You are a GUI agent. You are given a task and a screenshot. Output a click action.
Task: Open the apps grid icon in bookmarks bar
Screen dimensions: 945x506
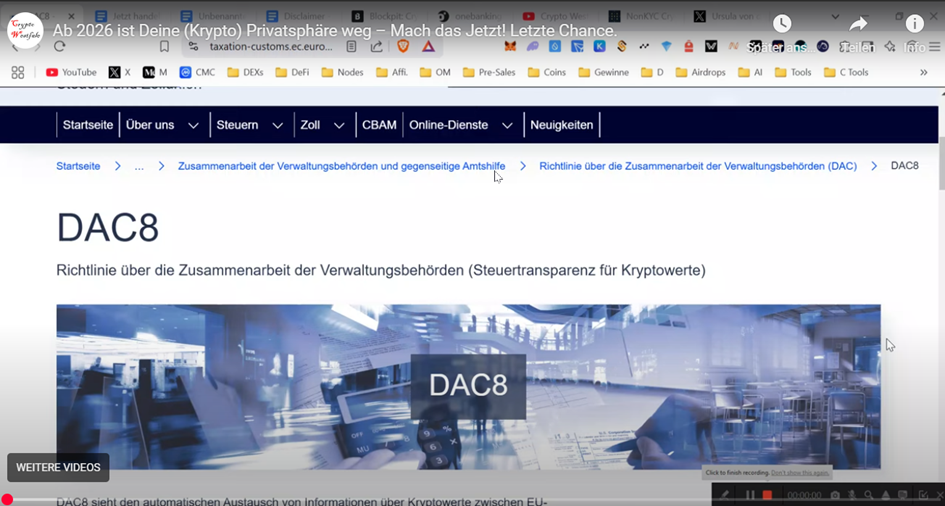click(x=17, y=72)
